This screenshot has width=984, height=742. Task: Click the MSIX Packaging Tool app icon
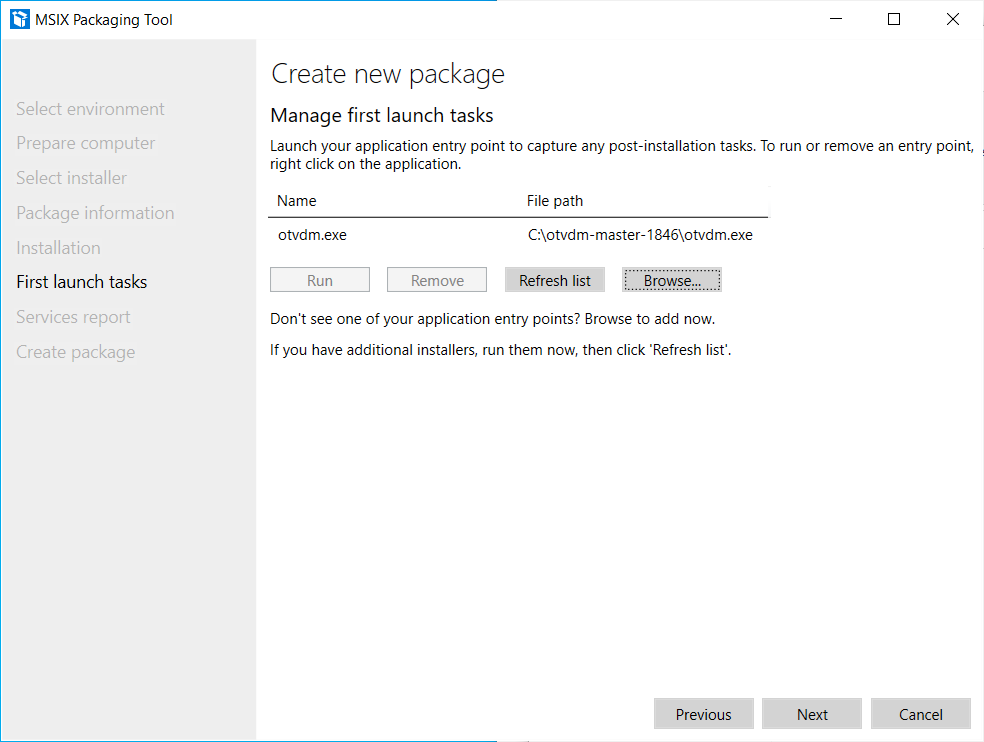pos(19,19)
